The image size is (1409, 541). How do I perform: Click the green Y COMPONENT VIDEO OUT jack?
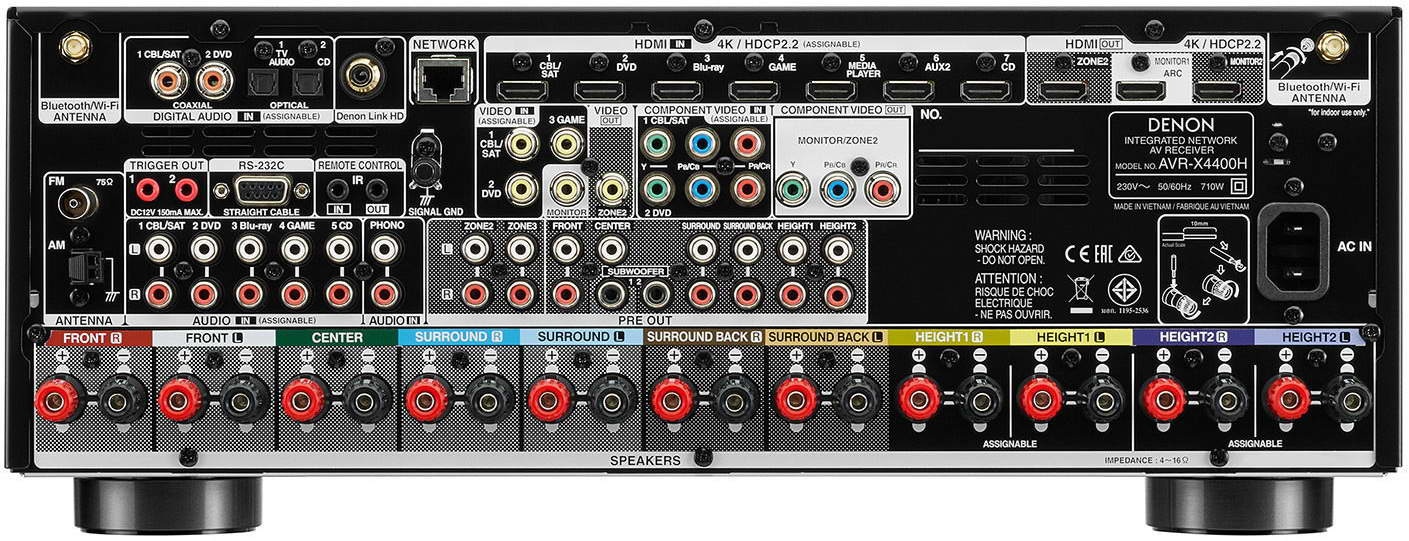point(794,188)
